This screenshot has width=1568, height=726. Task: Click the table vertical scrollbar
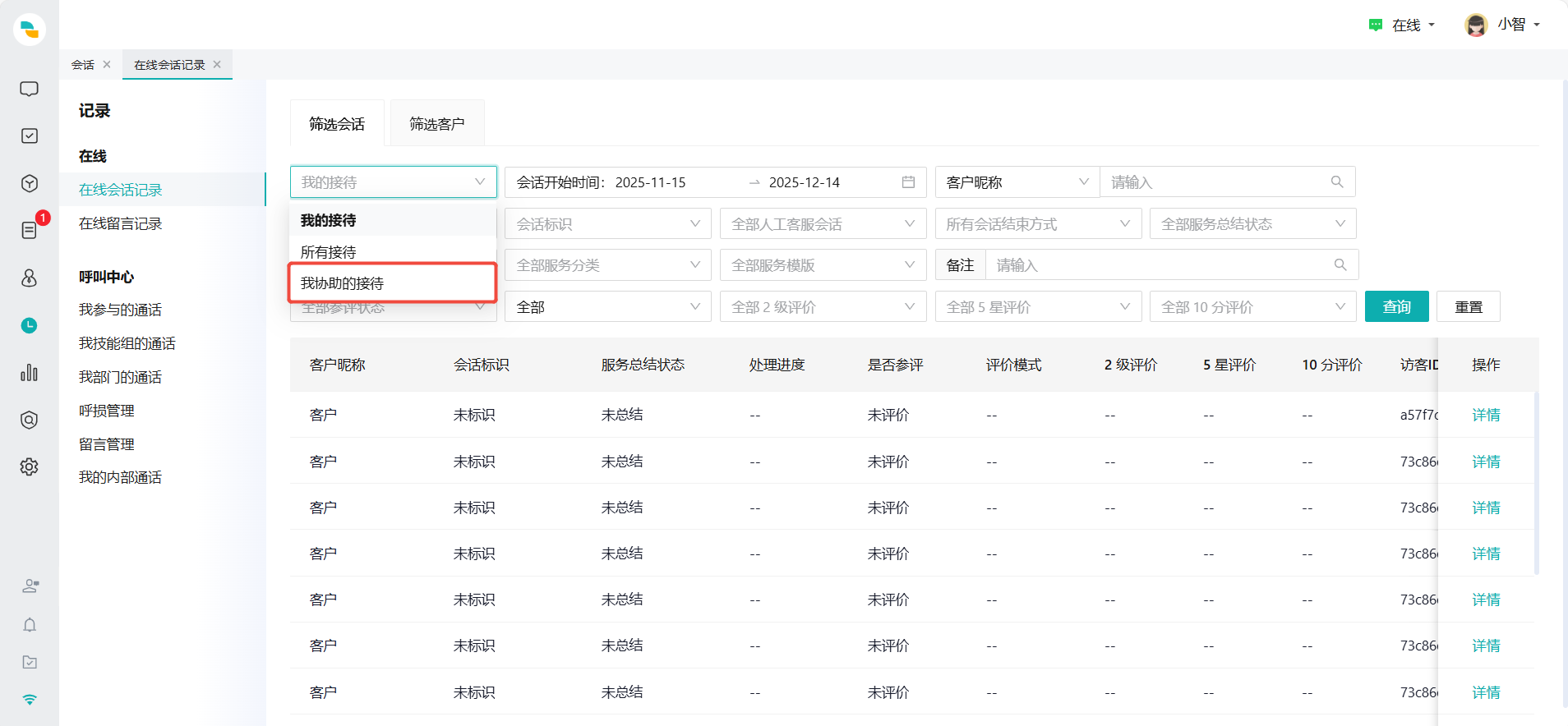1536,483
